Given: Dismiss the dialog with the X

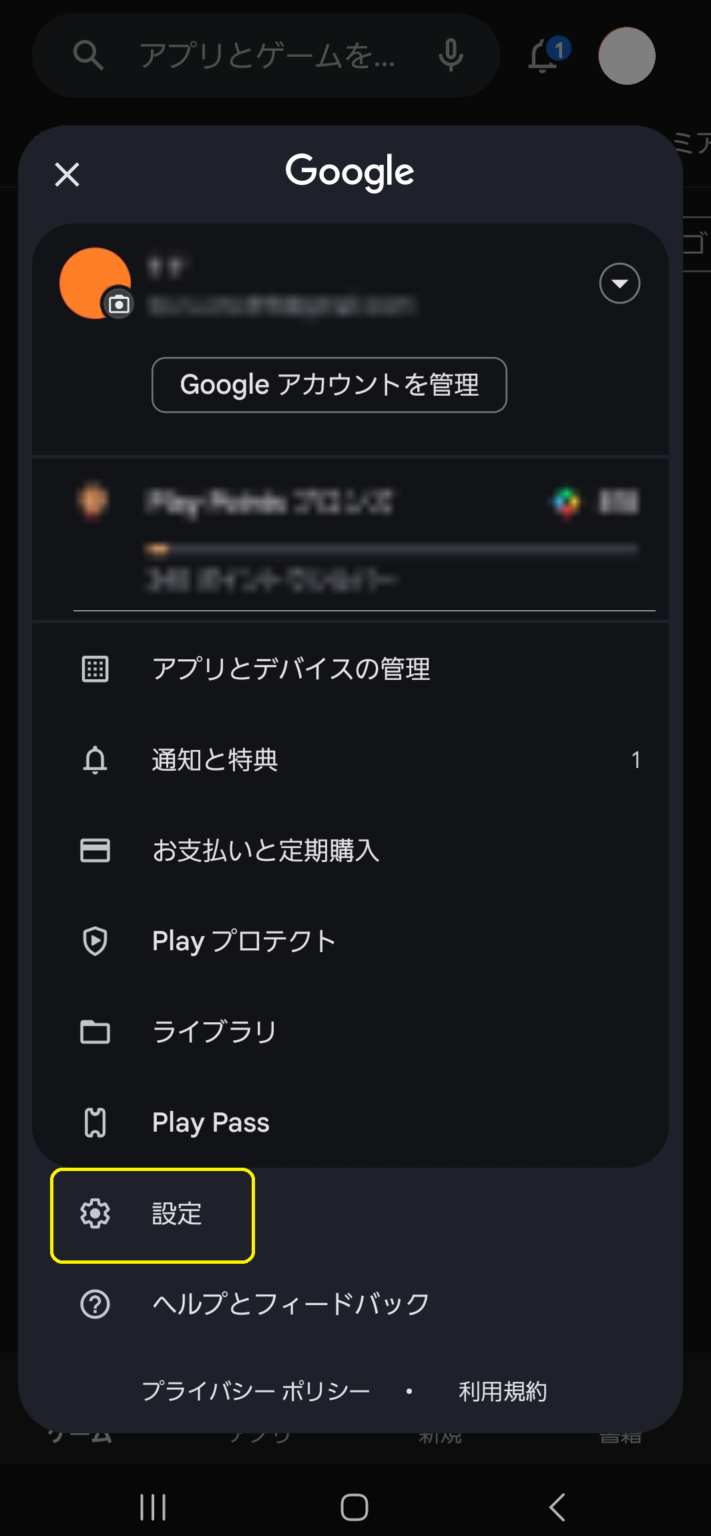Looking at the screenshot, I should click(66, 174).
